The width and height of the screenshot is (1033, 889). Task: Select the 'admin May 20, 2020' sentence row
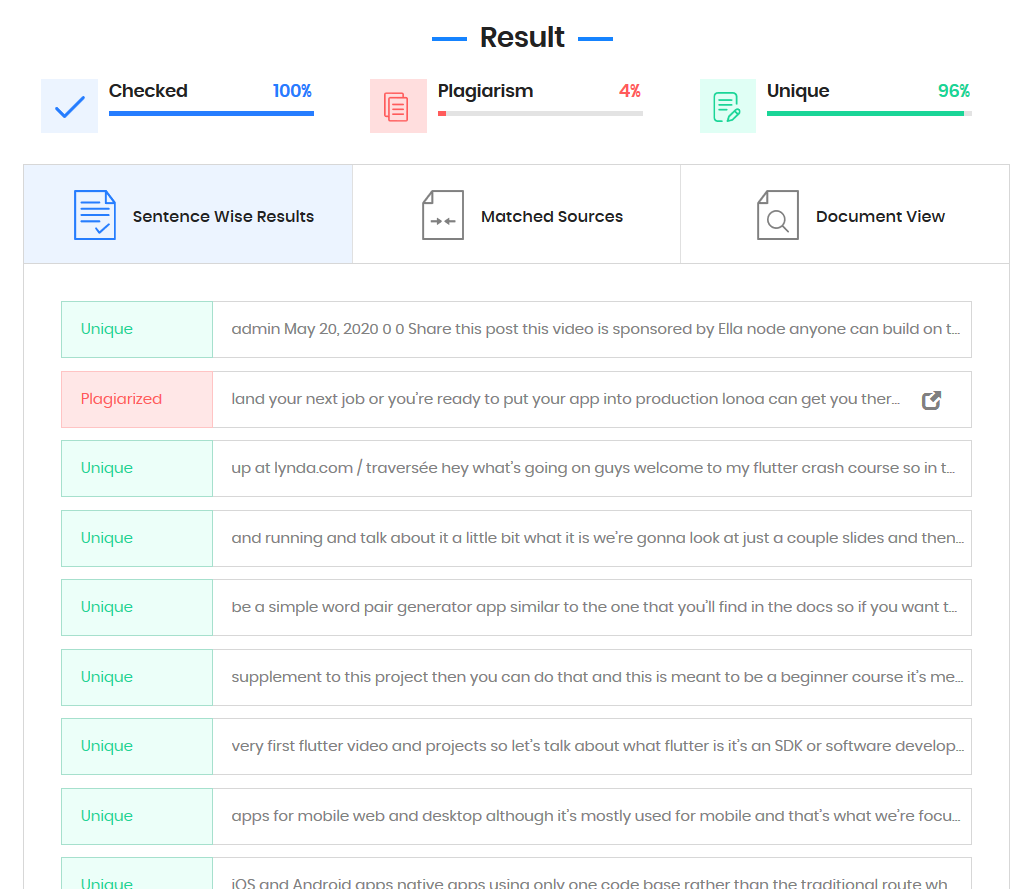516,330
